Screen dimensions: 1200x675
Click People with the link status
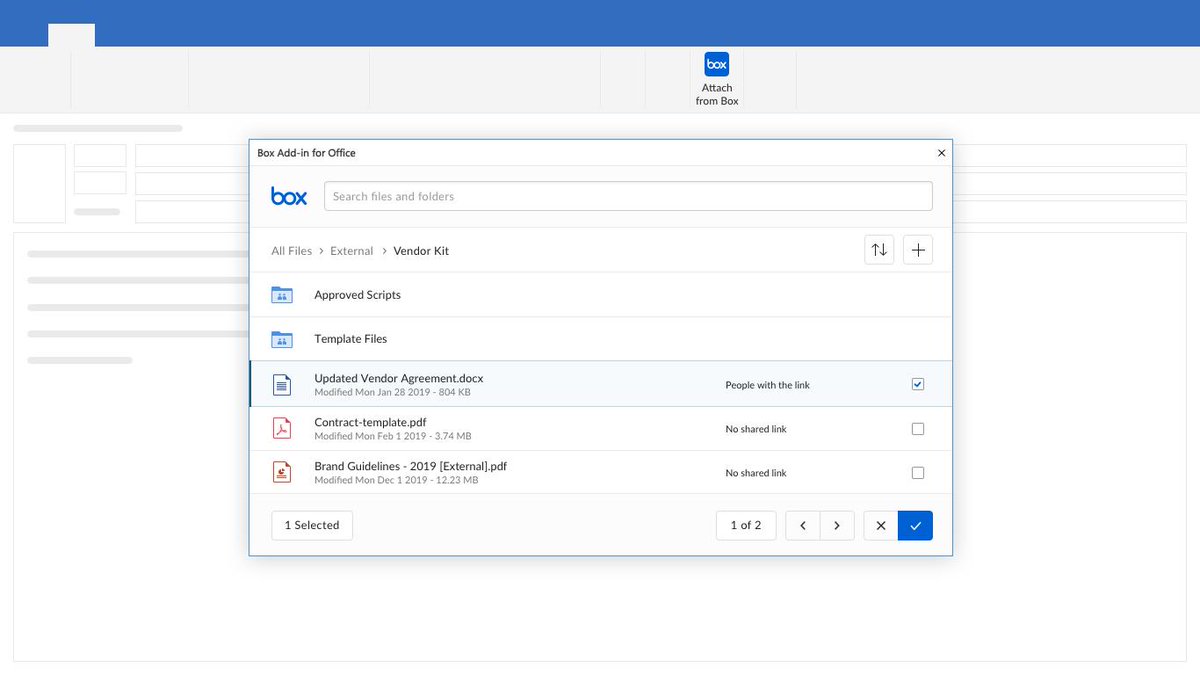pos(768,385)
